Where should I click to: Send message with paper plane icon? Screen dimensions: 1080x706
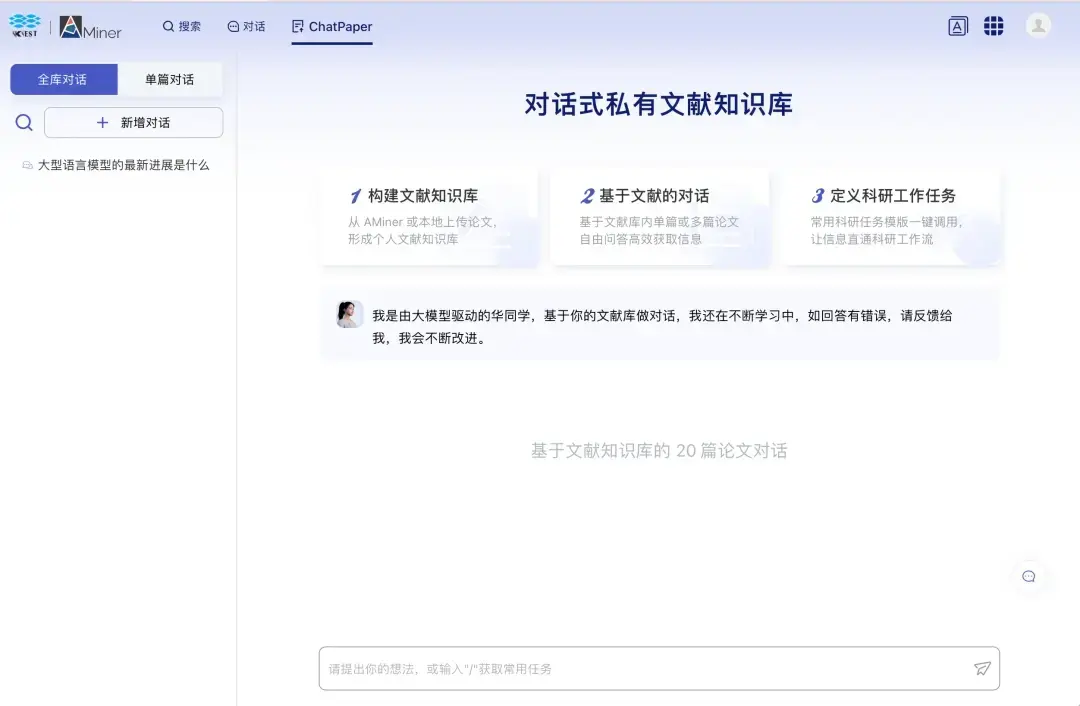(x=982, y=668)
